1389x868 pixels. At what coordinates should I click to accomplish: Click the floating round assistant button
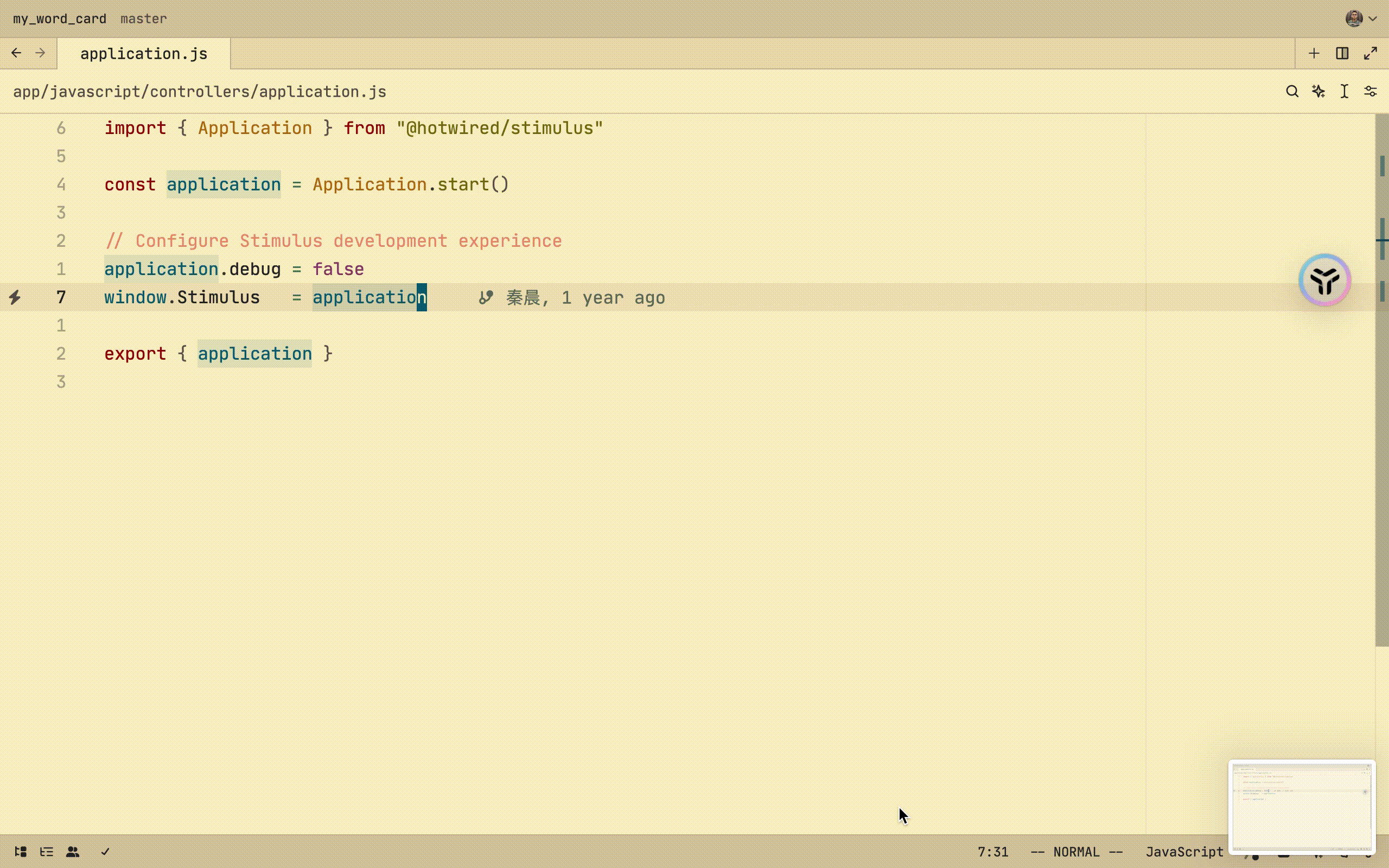(1325, 280)
